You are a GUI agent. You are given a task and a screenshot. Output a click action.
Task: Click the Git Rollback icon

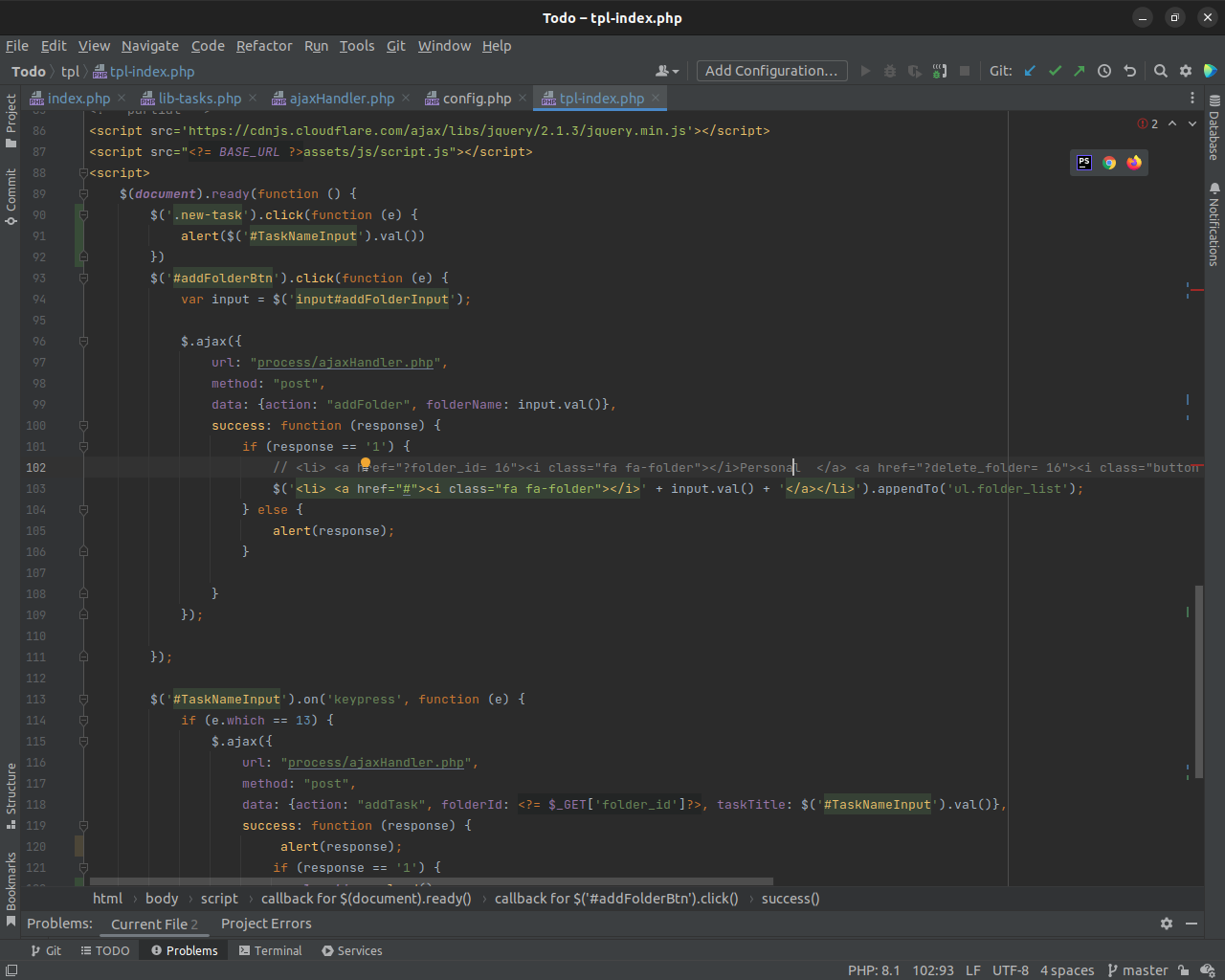[x=1129, y=71]
